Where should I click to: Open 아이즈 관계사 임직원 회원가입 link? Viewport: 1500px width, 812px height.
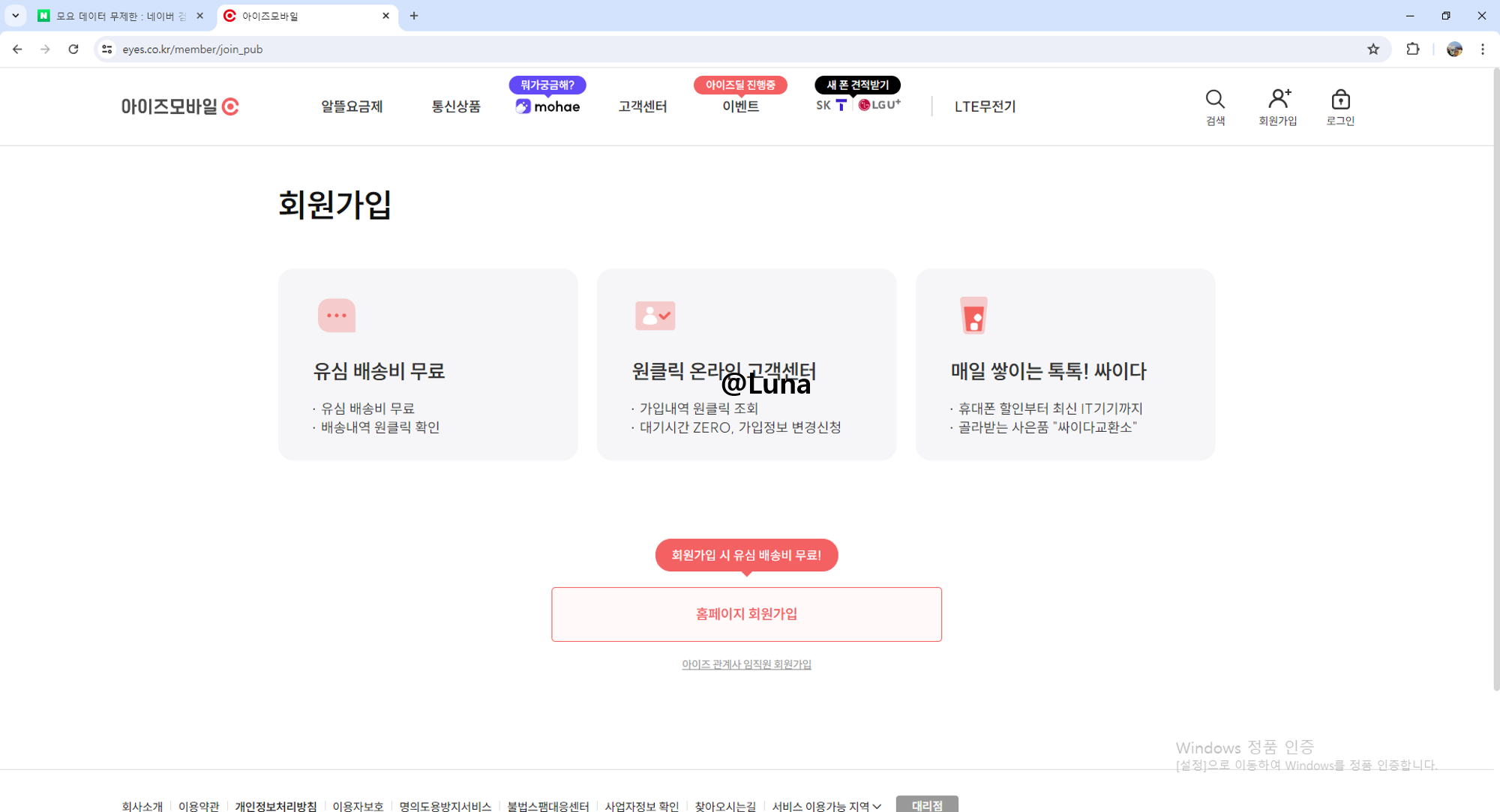746,664
